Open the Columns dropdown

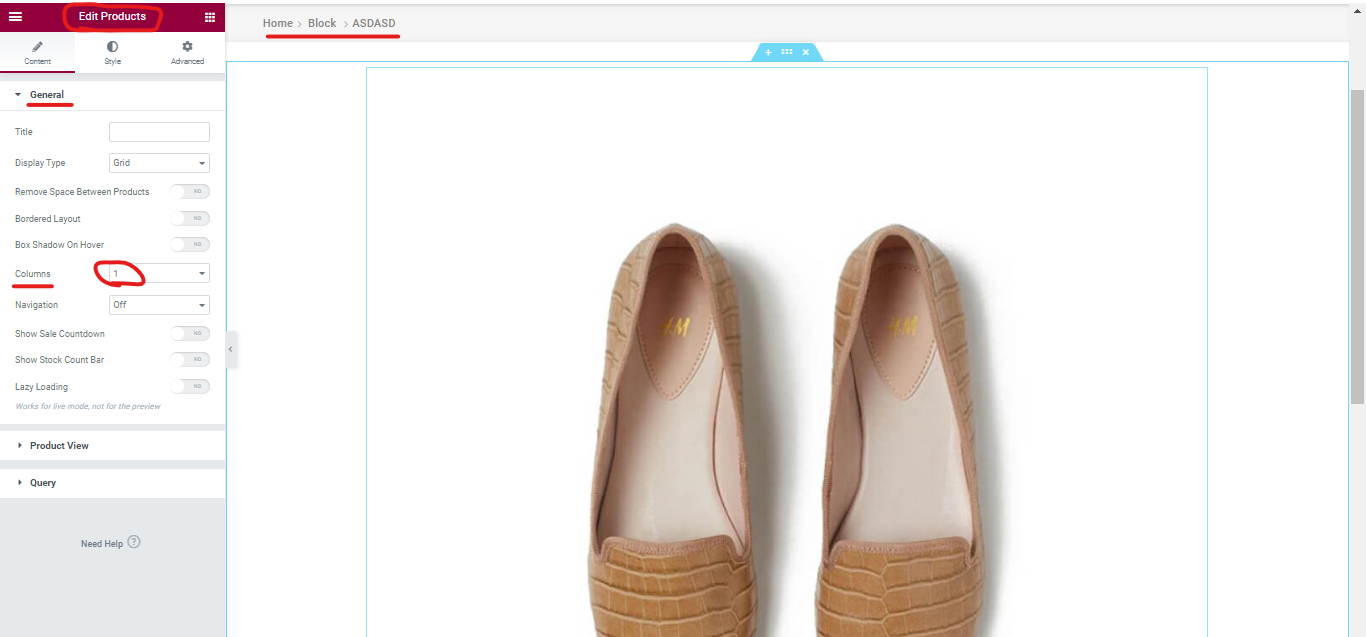click(159, 273)
